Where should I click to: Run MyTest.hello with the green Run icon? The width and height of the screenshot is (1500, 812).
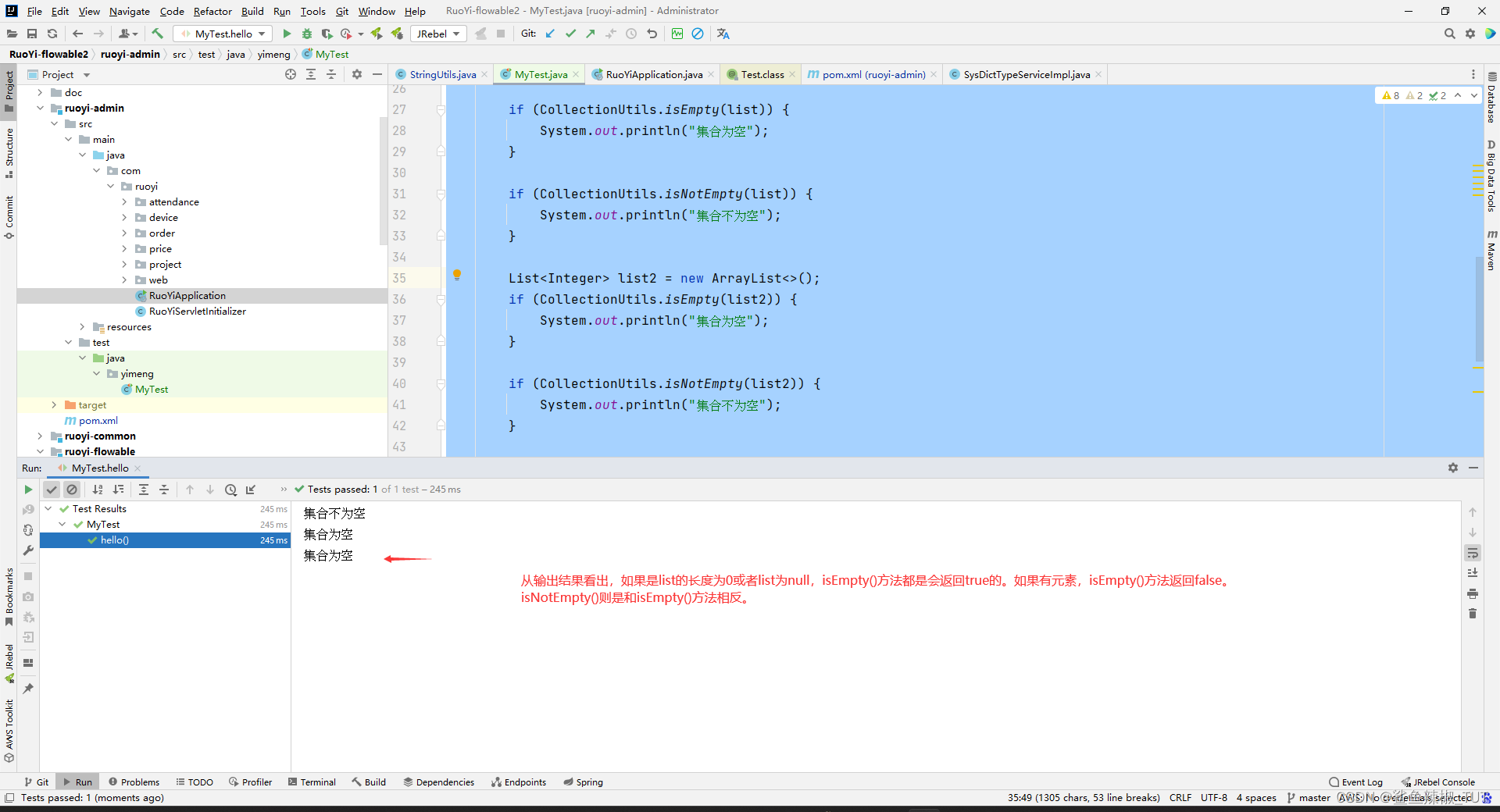287,34
